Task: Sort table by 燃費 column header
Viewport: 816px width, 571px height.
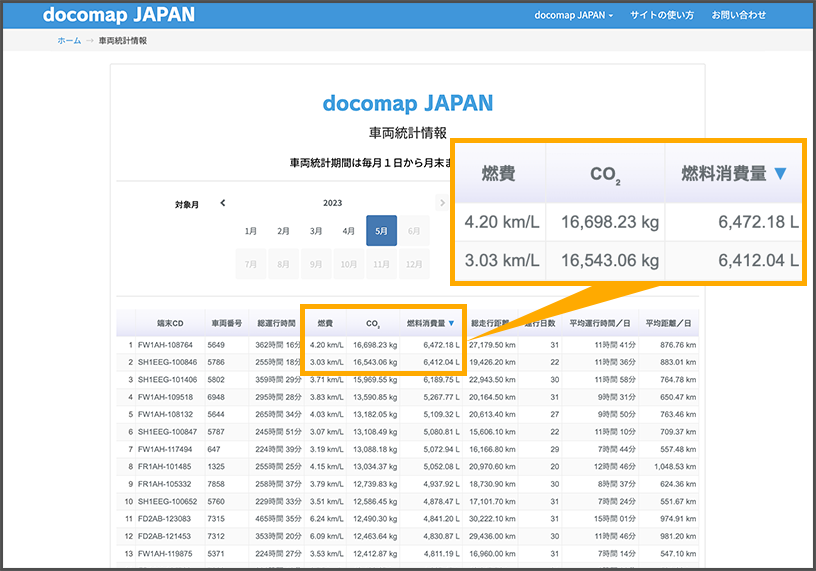Action: [325, 323]
